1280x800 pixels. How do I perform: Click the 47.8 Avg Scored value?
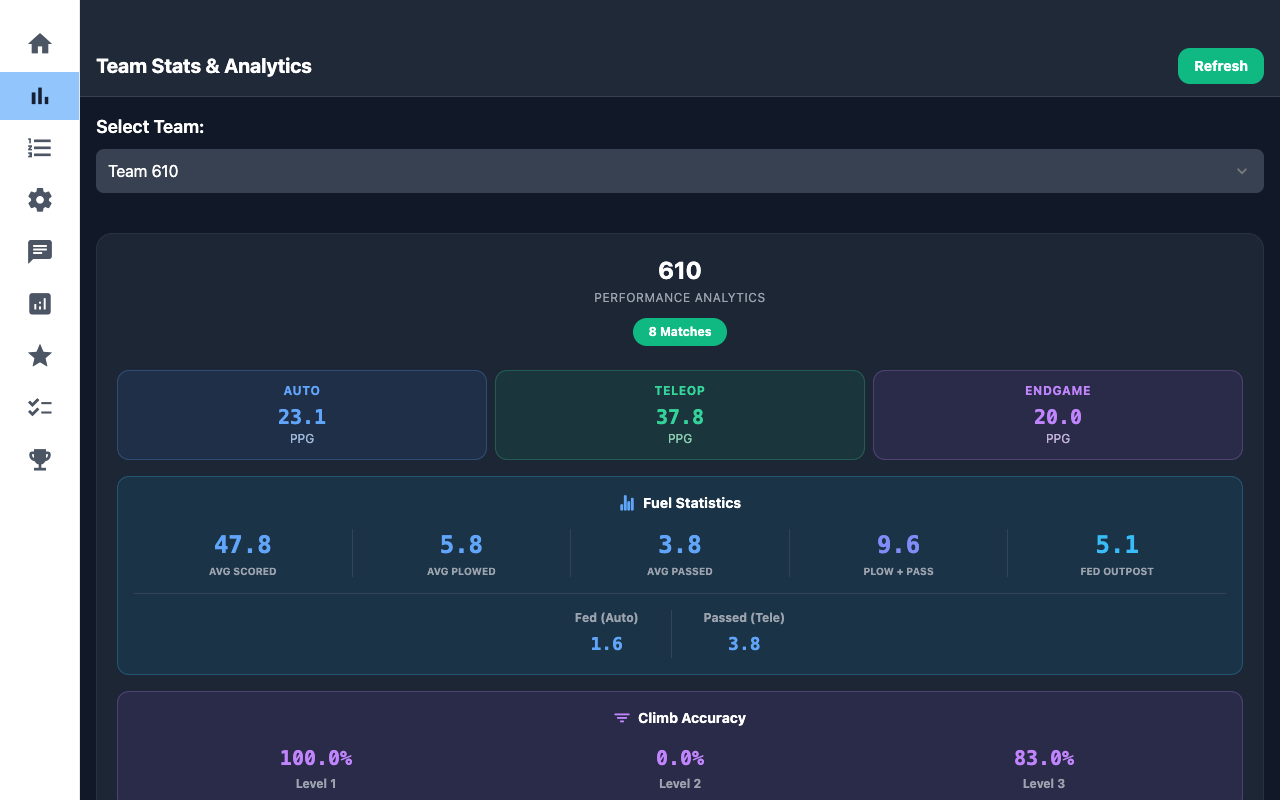pyautogui.click(x=243, y=545)
